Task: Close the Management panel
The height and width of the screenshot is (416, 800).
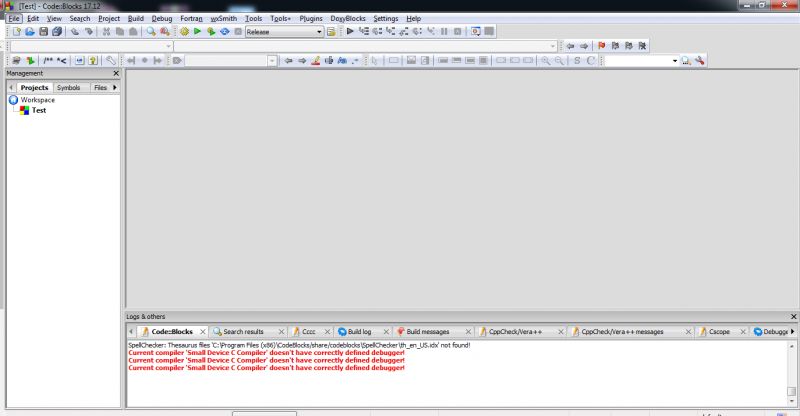Action: click(116, 74)
